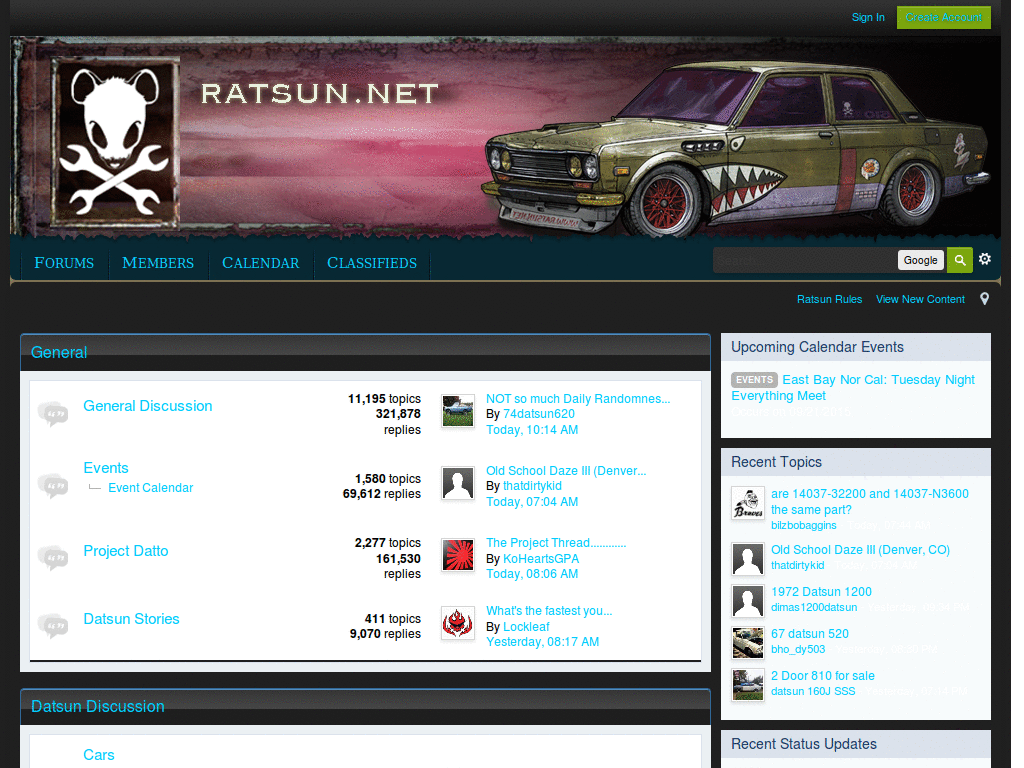Click the Ratsun skull and wrenches logo
This screenshot has width=1024, height=768.
pos(115,142)
